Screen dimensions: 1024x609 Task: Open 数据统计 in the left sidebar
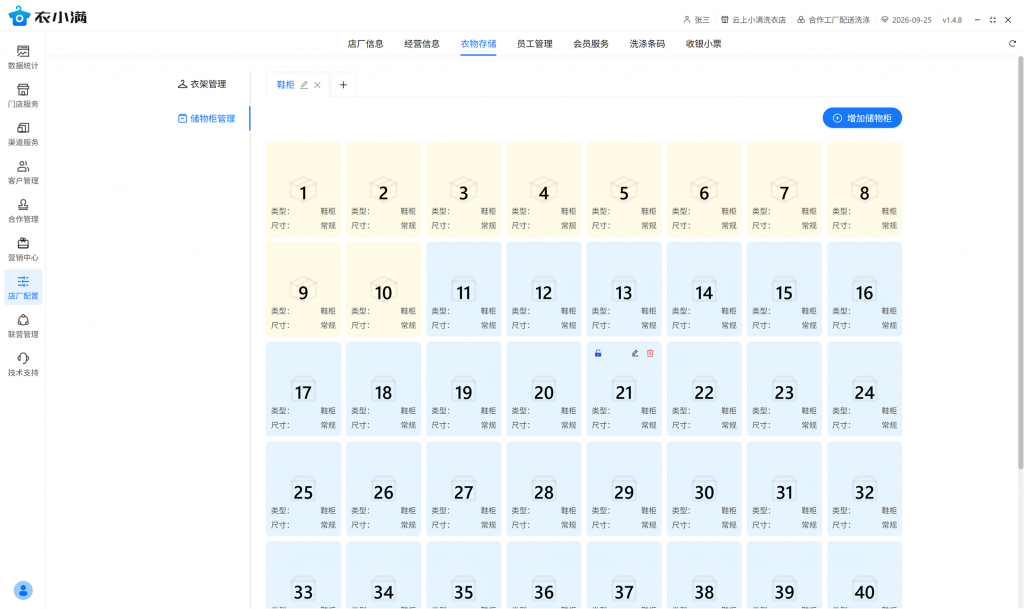(x=23, y=57)
